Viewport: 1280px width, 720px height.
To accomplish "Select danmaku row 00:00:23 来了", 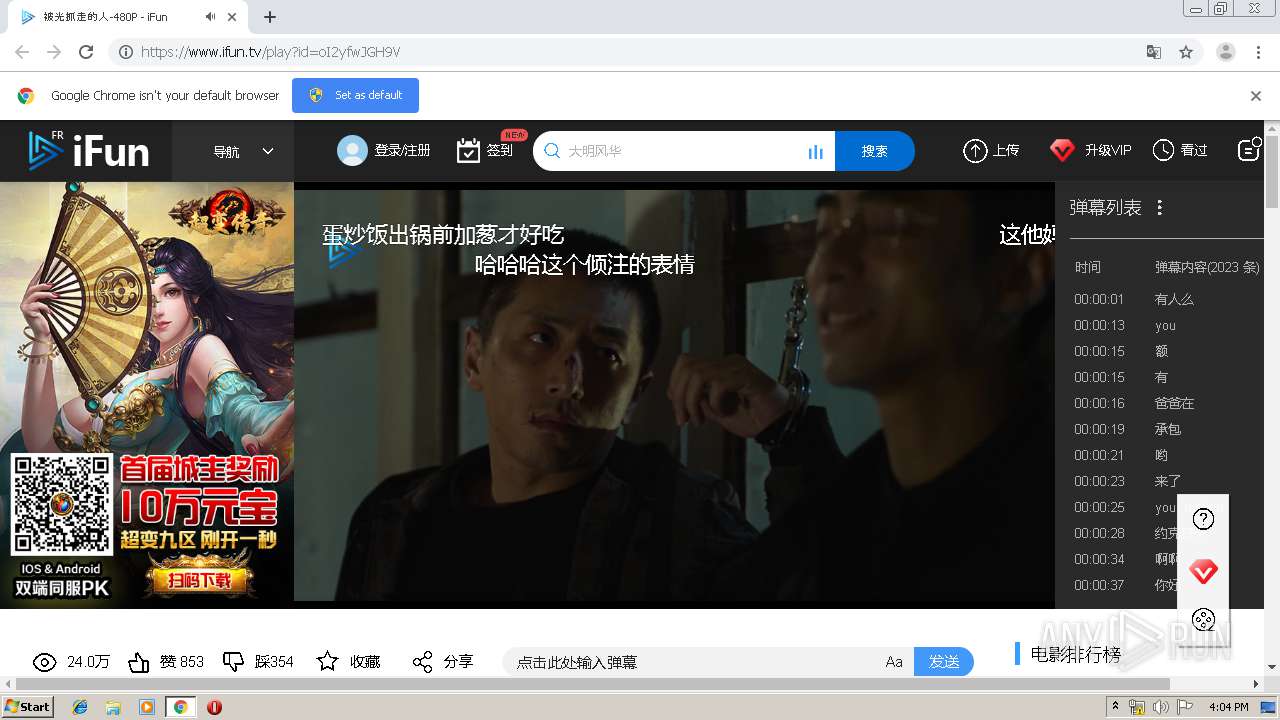I will (1160, 481).
